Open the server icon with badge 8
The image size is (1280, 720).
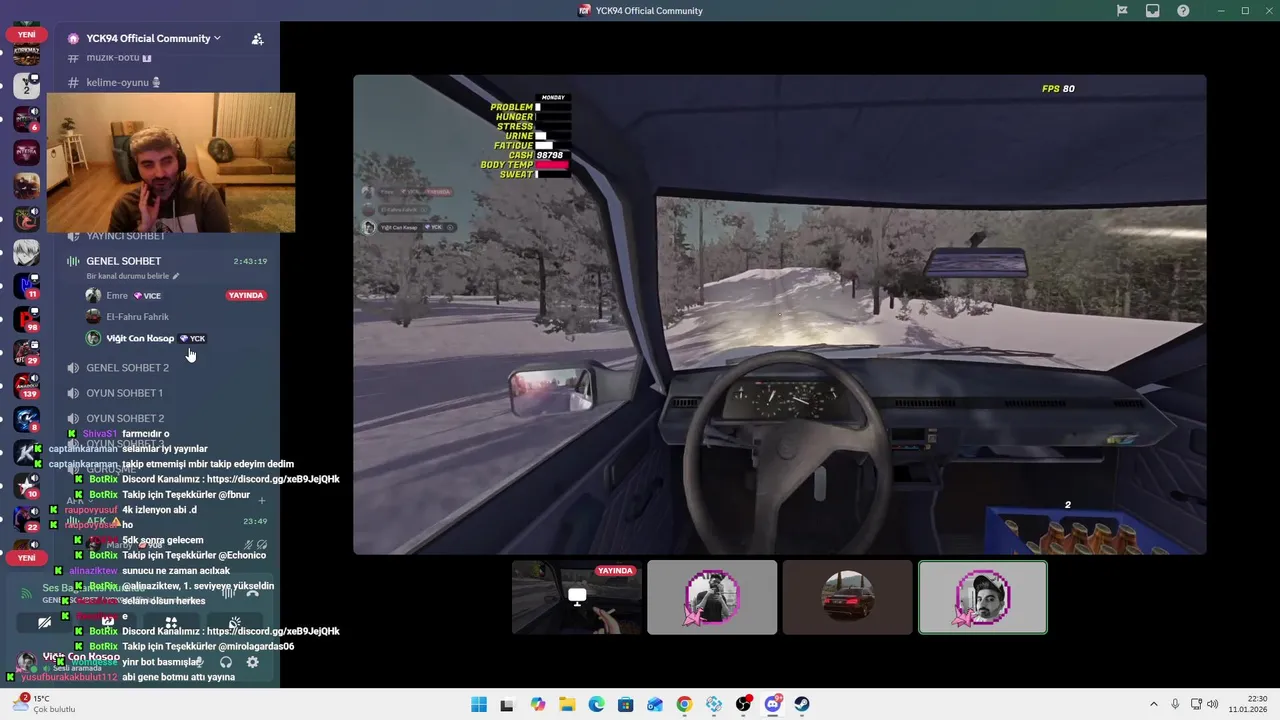click(x=27, y=420)
